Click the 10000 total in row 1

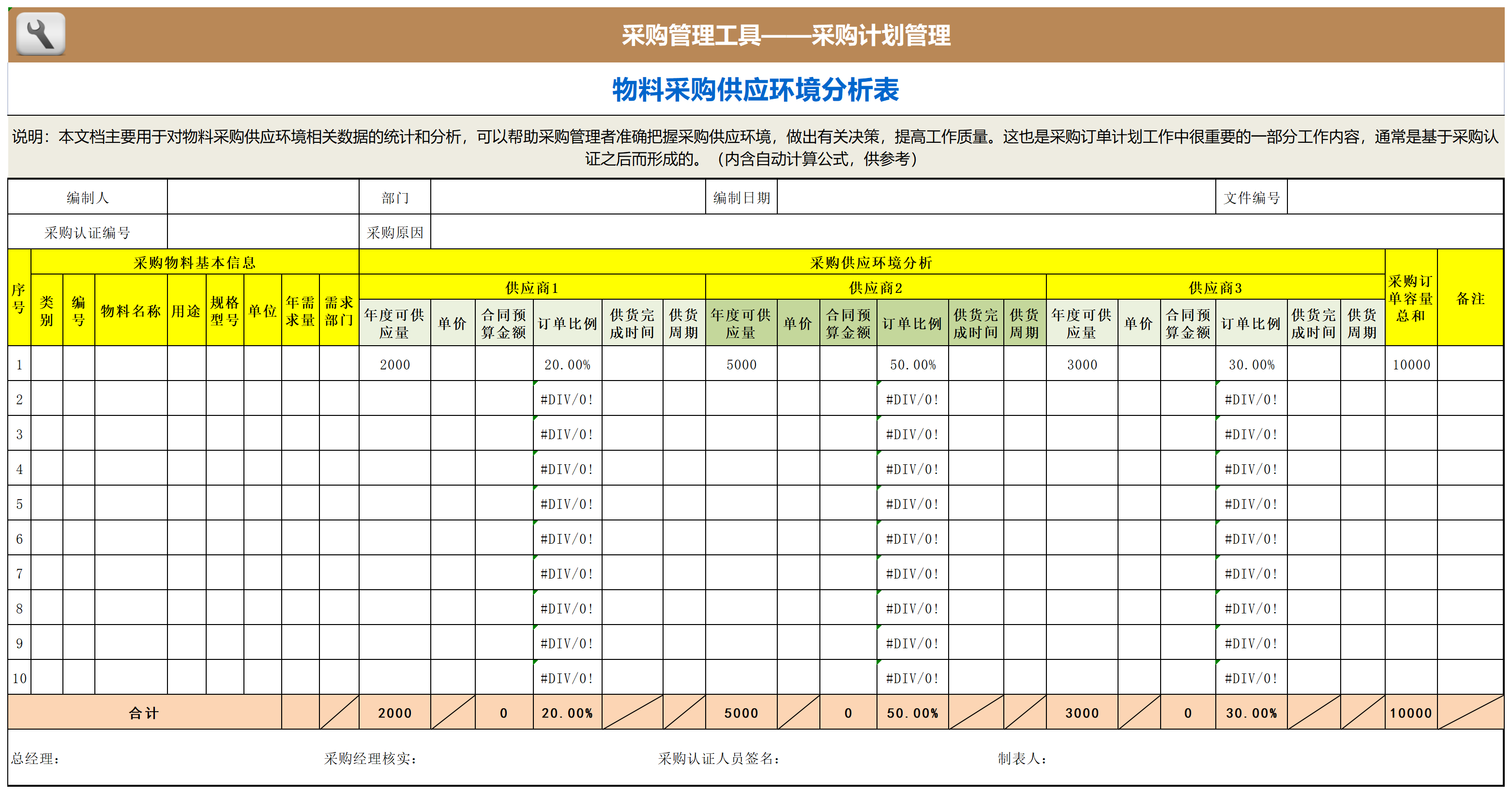(x=1411, y=364)
